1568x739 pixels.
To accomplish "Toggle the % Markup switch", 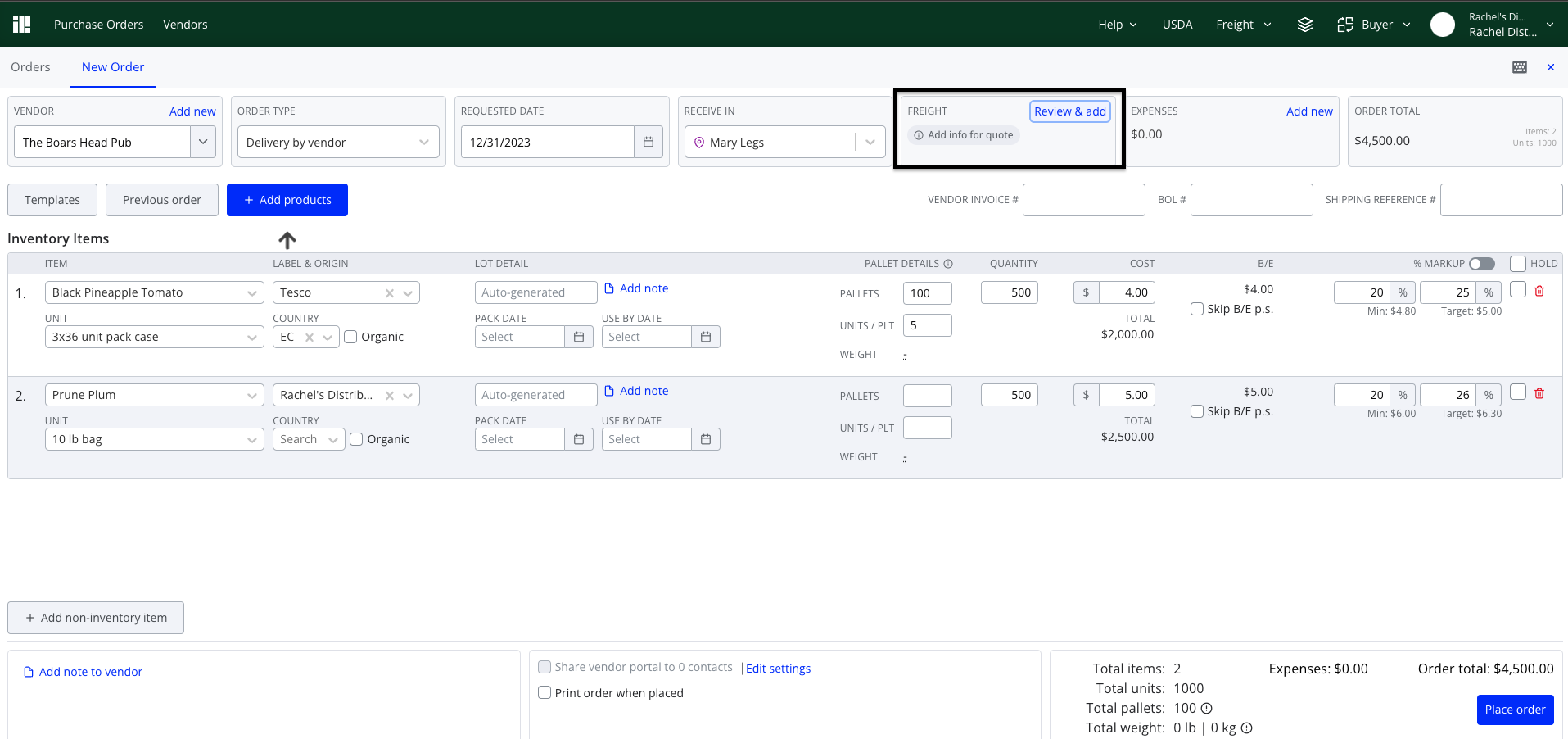I will 1482,264.
